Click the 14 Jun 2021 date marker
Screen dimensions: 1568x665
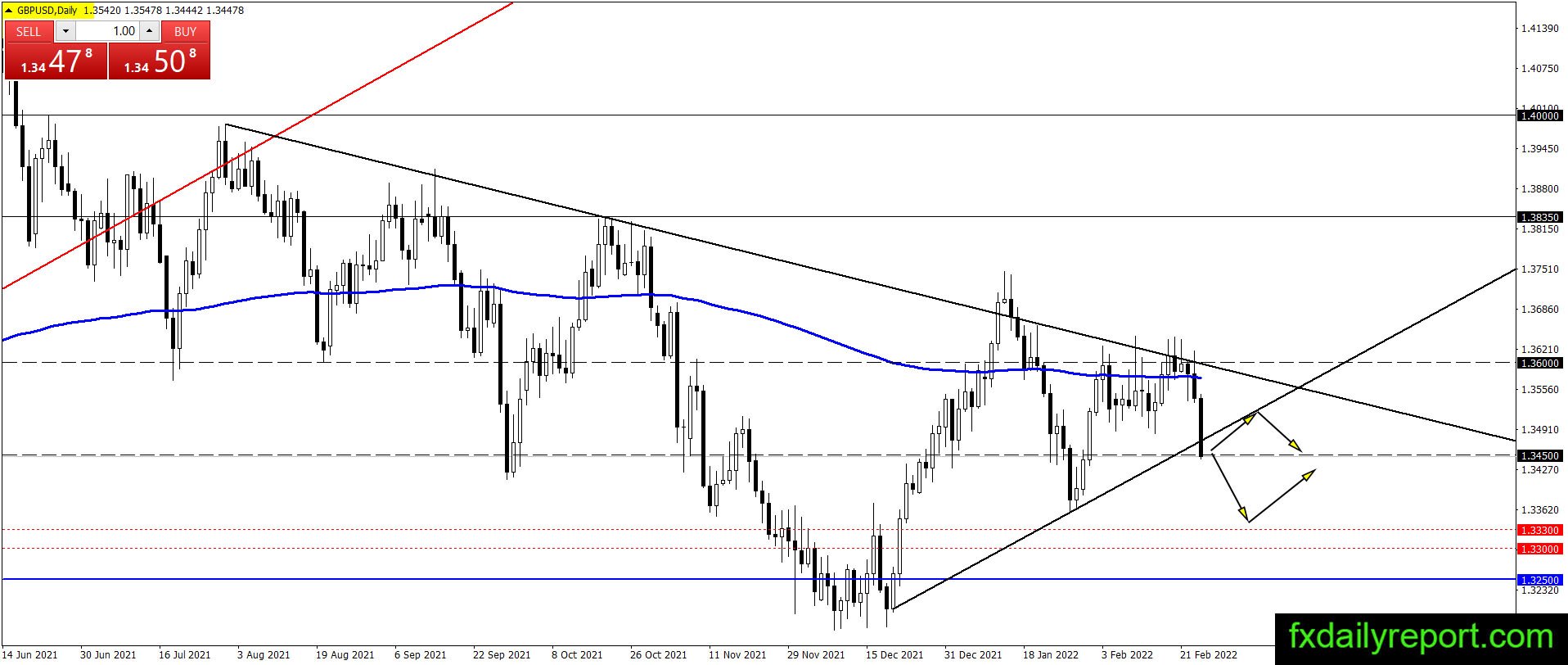[29, 654]
